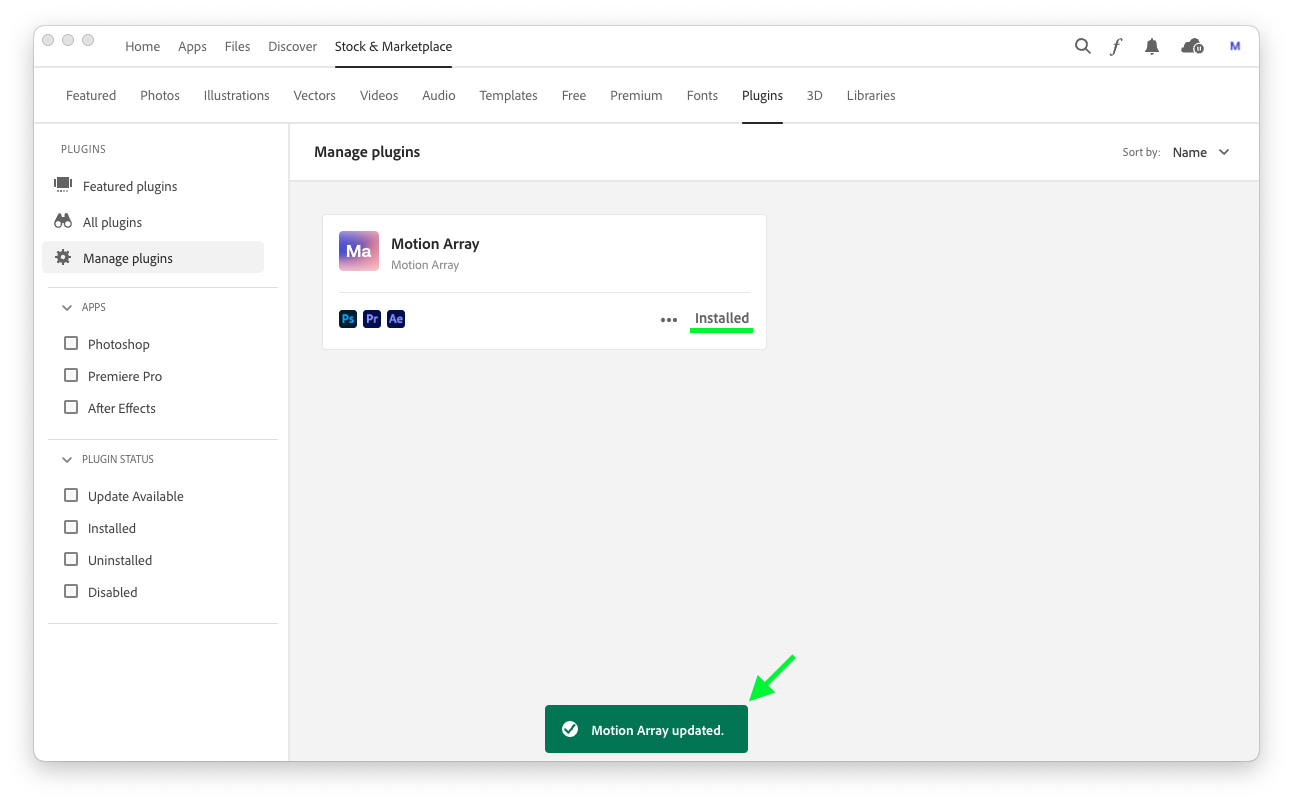Open the Motion Array more options menu
1293x803 pixels.
click(669, 320)
